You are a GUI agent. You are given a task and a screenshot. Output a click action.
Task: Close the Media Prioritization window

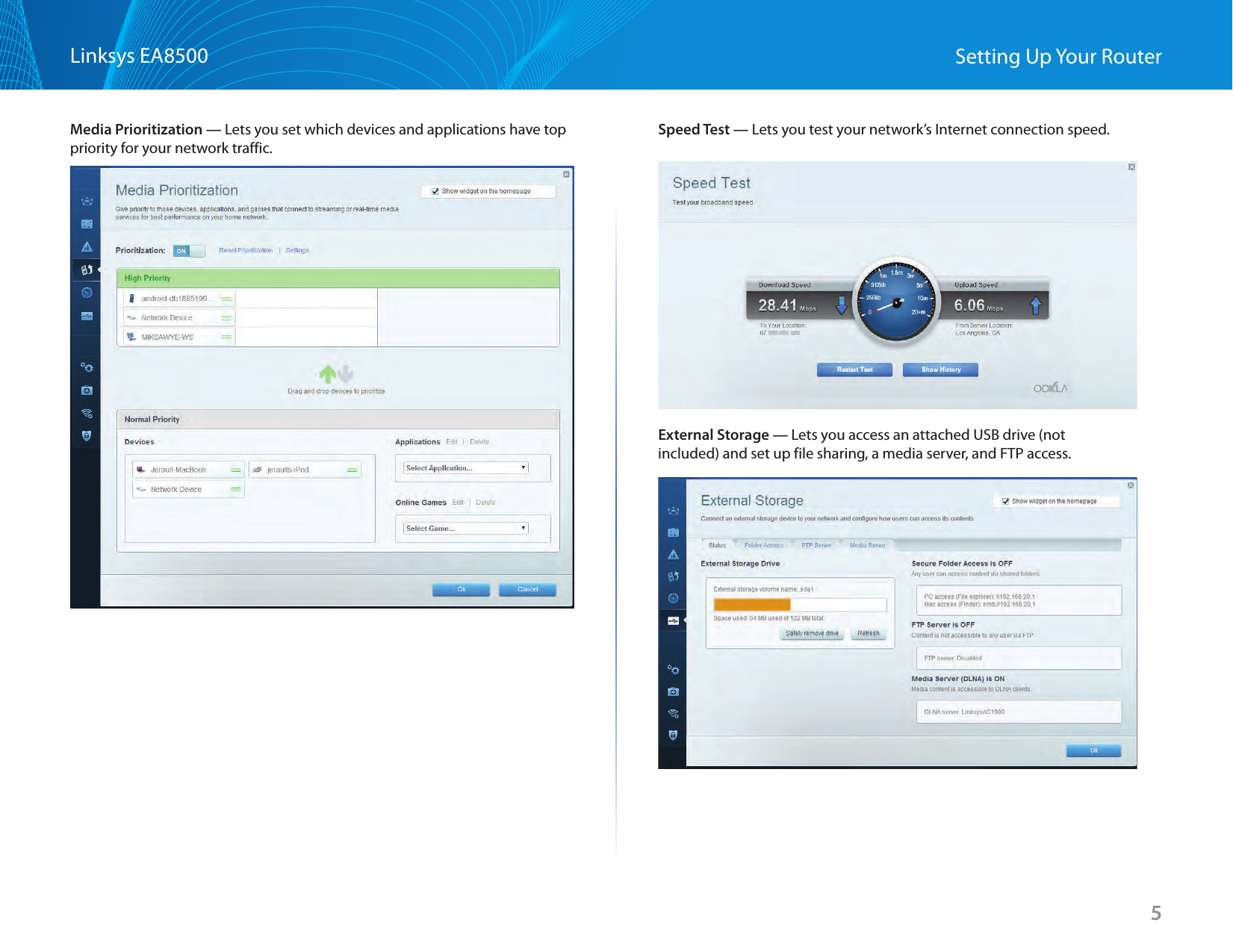[566, 175]
